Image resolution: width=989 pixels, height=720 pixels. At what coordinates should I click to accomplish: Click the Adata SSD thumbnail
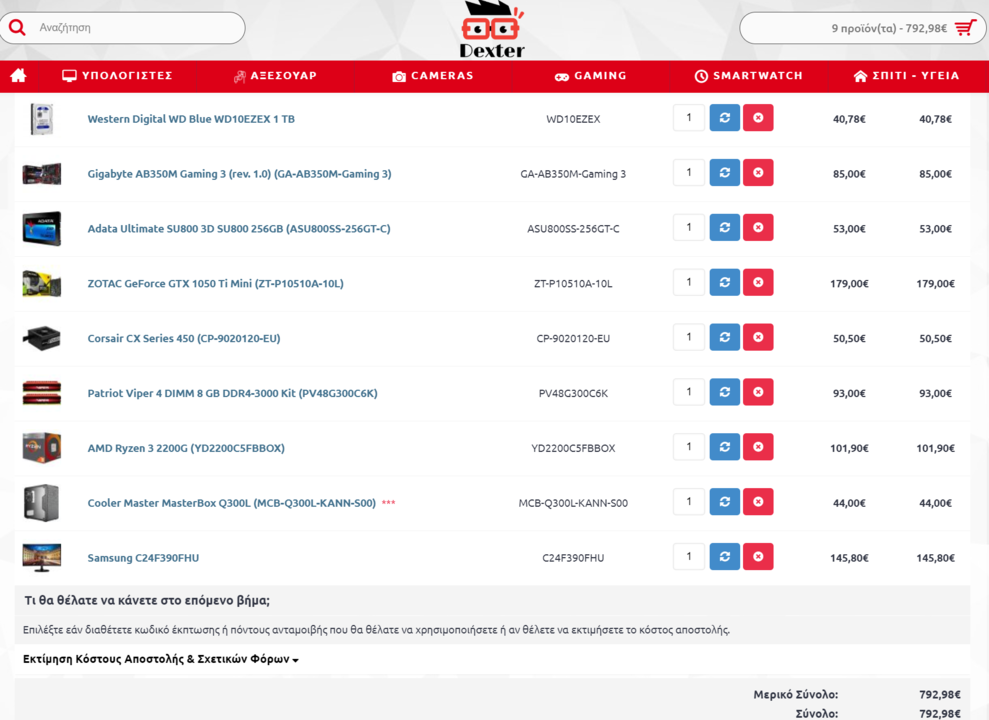(x=42, y=228)
